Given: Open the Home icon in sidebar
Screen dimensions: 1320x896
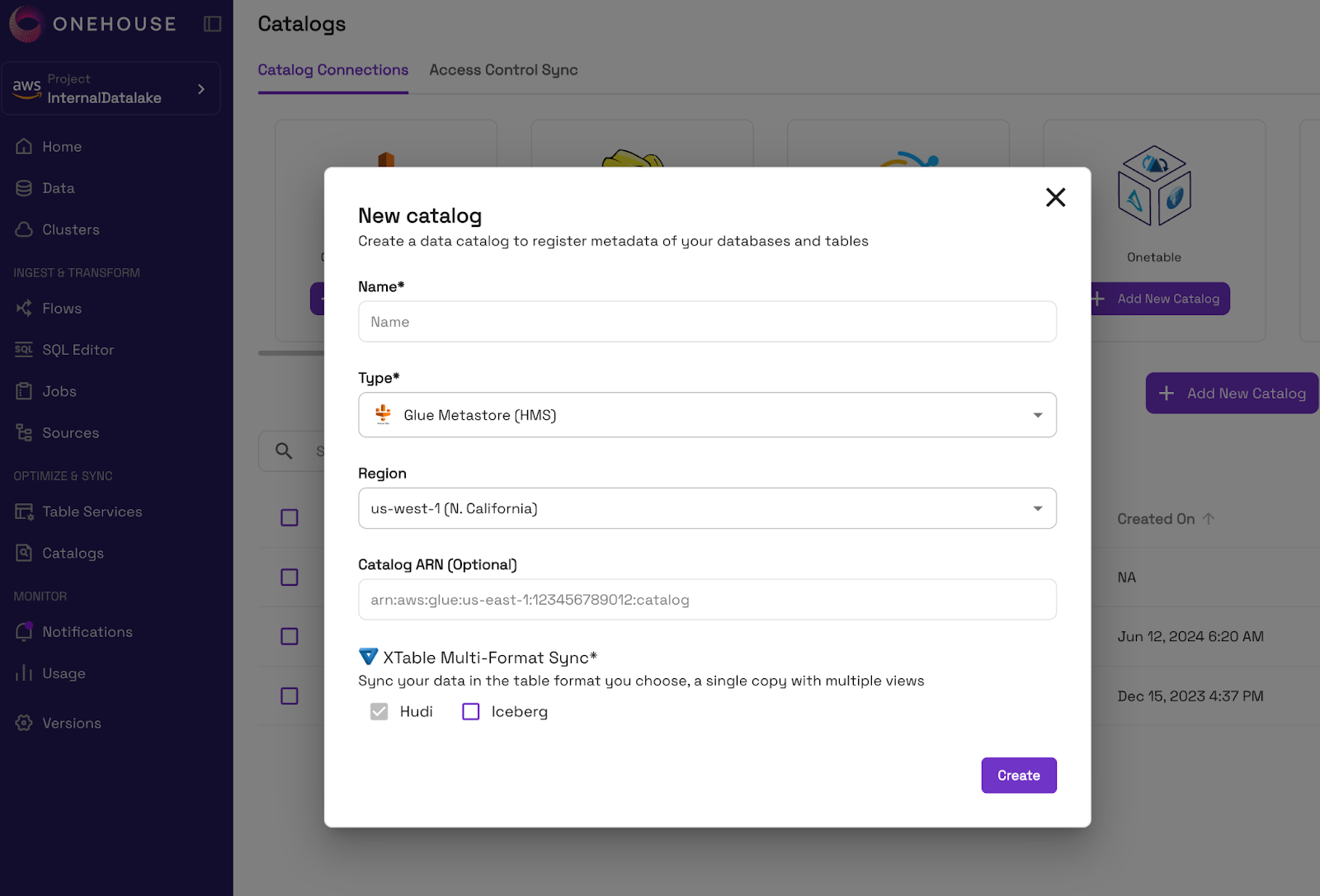Looking at the screenshot, I should coord(24,146).
